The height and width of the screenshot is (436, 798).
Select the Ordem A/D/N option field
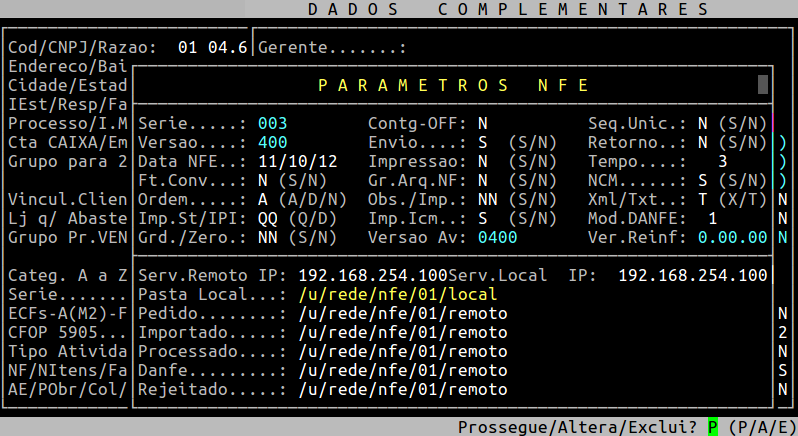click(x=263, y=199)
